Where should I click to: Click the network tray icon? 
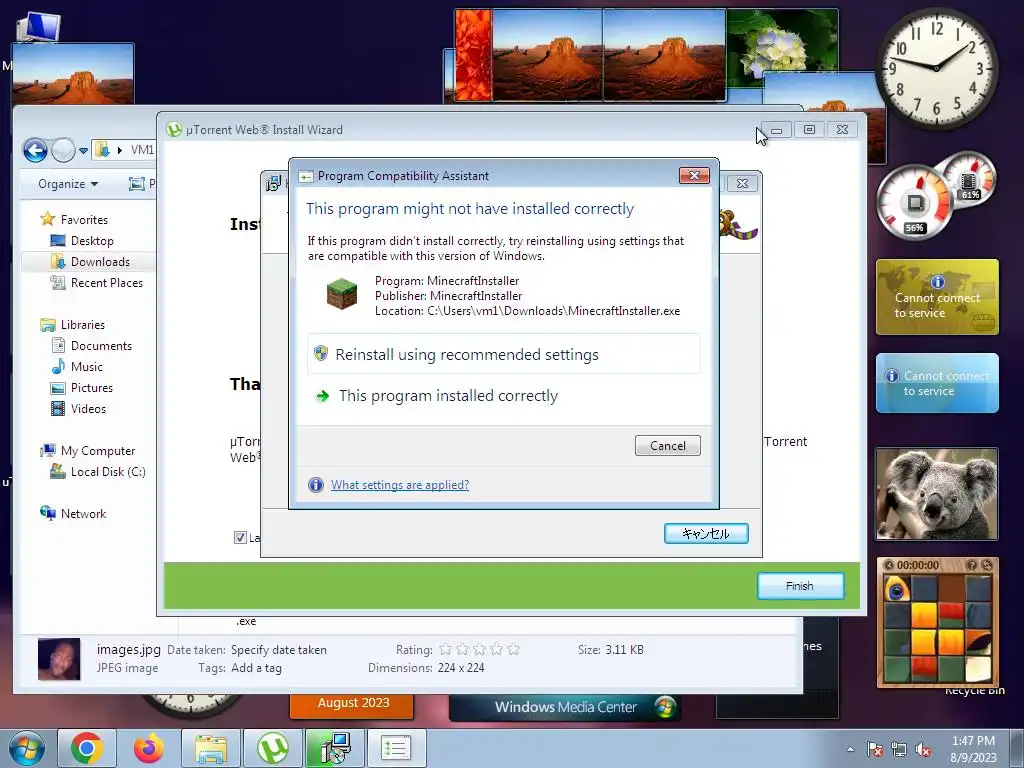tap(899, 749)
